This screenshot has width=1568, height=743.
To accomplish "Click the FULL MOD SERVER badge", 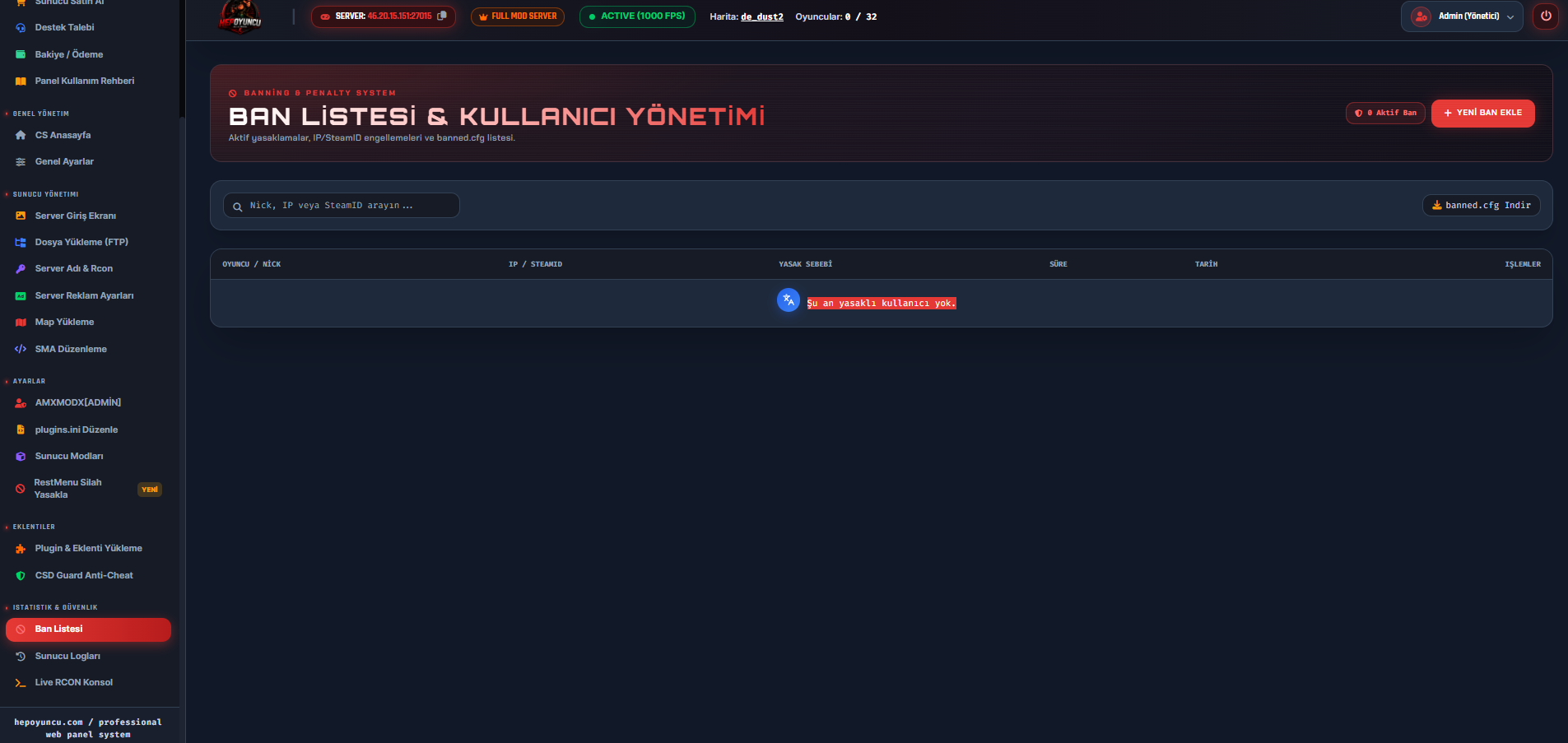I will [518, 16].
